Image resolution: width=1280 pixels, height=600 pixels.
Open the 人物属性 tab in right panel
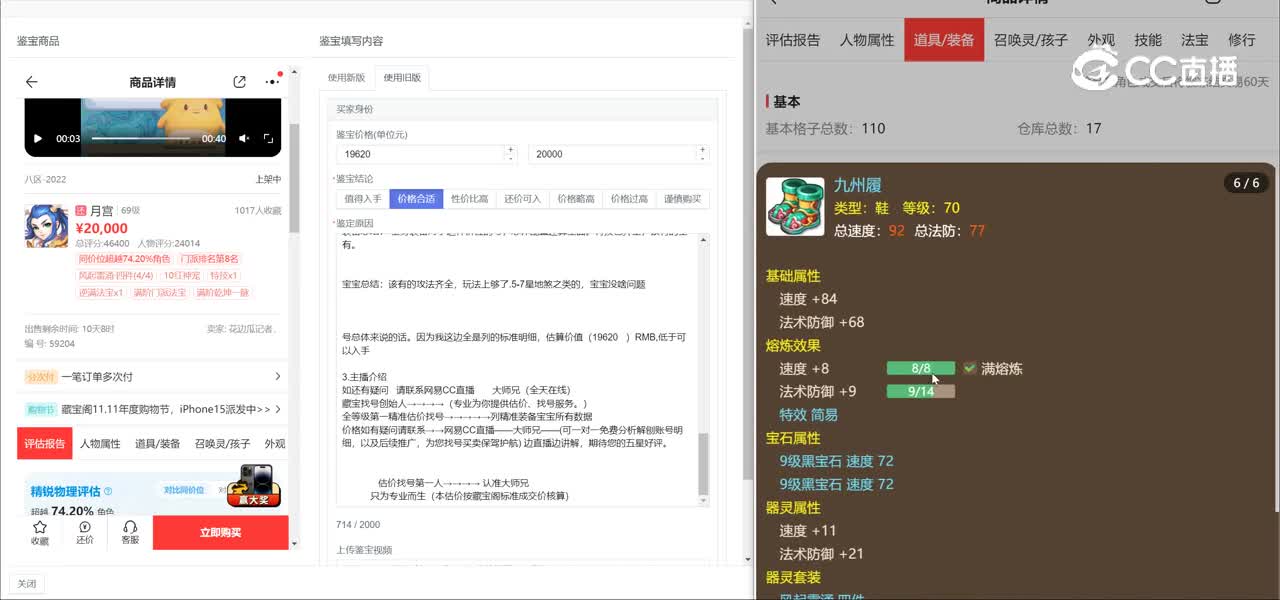pos(866,40)
